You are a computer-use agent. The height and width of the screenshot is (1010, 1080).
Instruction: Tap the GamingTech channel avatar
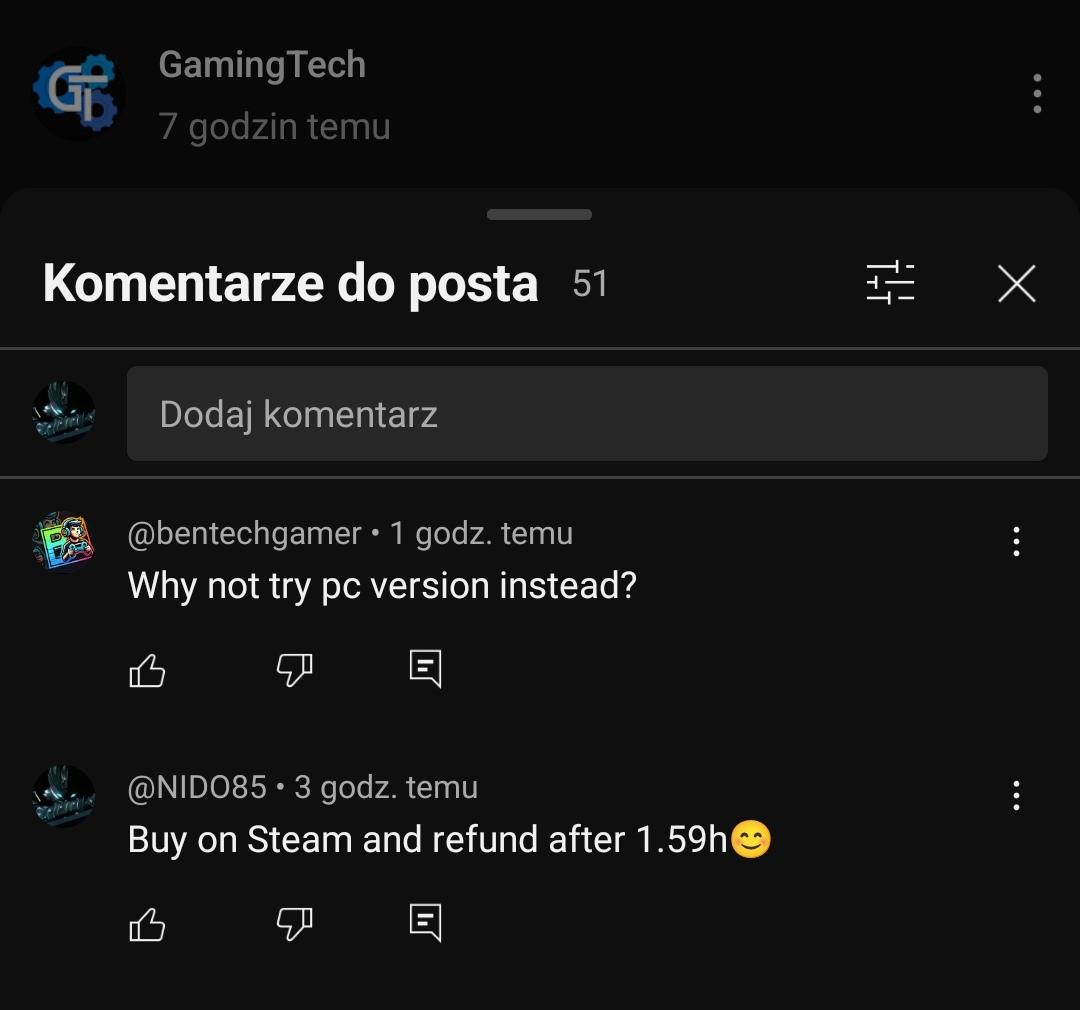point(77,94)
